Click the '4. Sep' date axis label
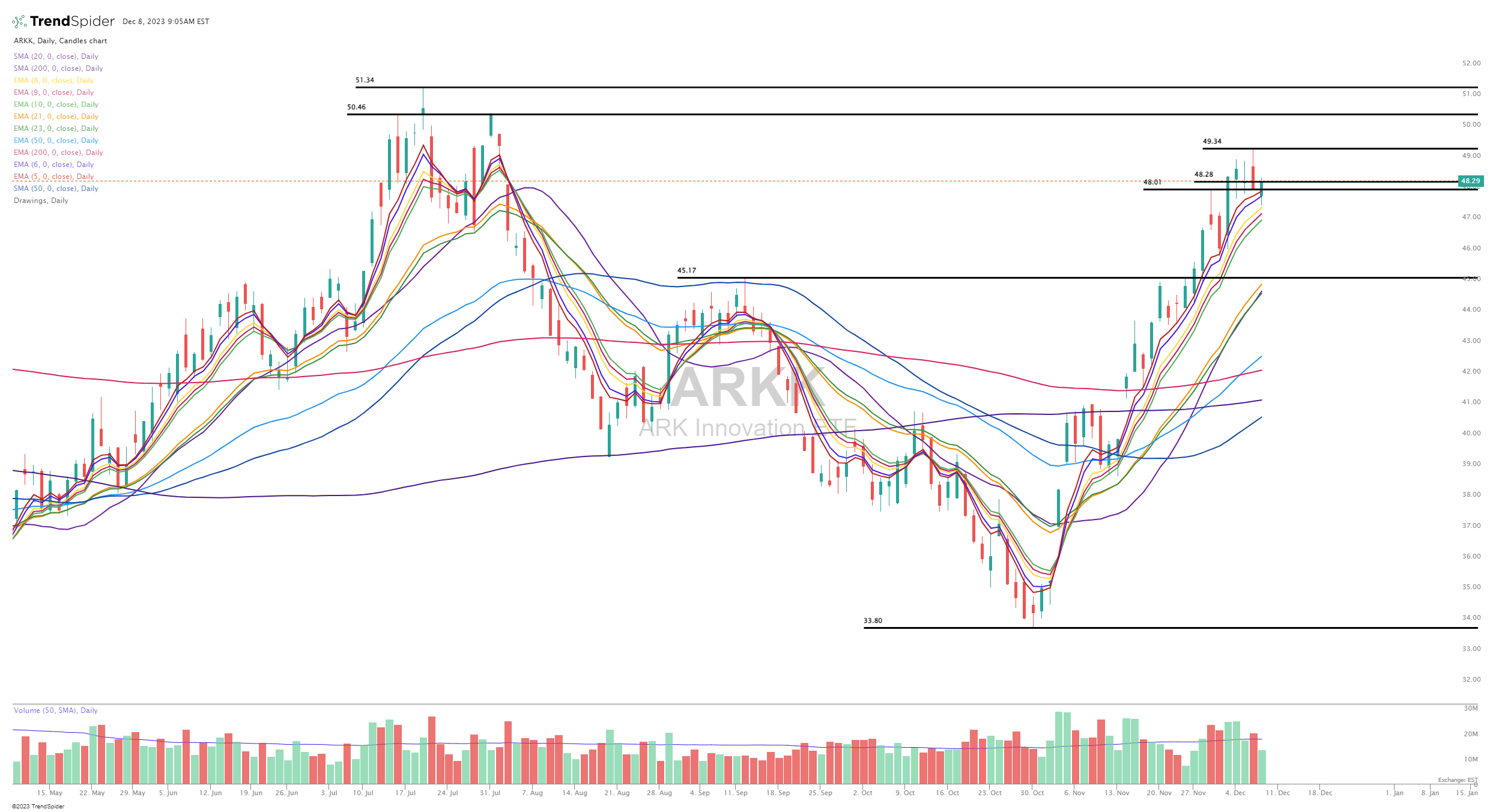Viewport: 1496px width, 812px height. (x=700, y=793)
